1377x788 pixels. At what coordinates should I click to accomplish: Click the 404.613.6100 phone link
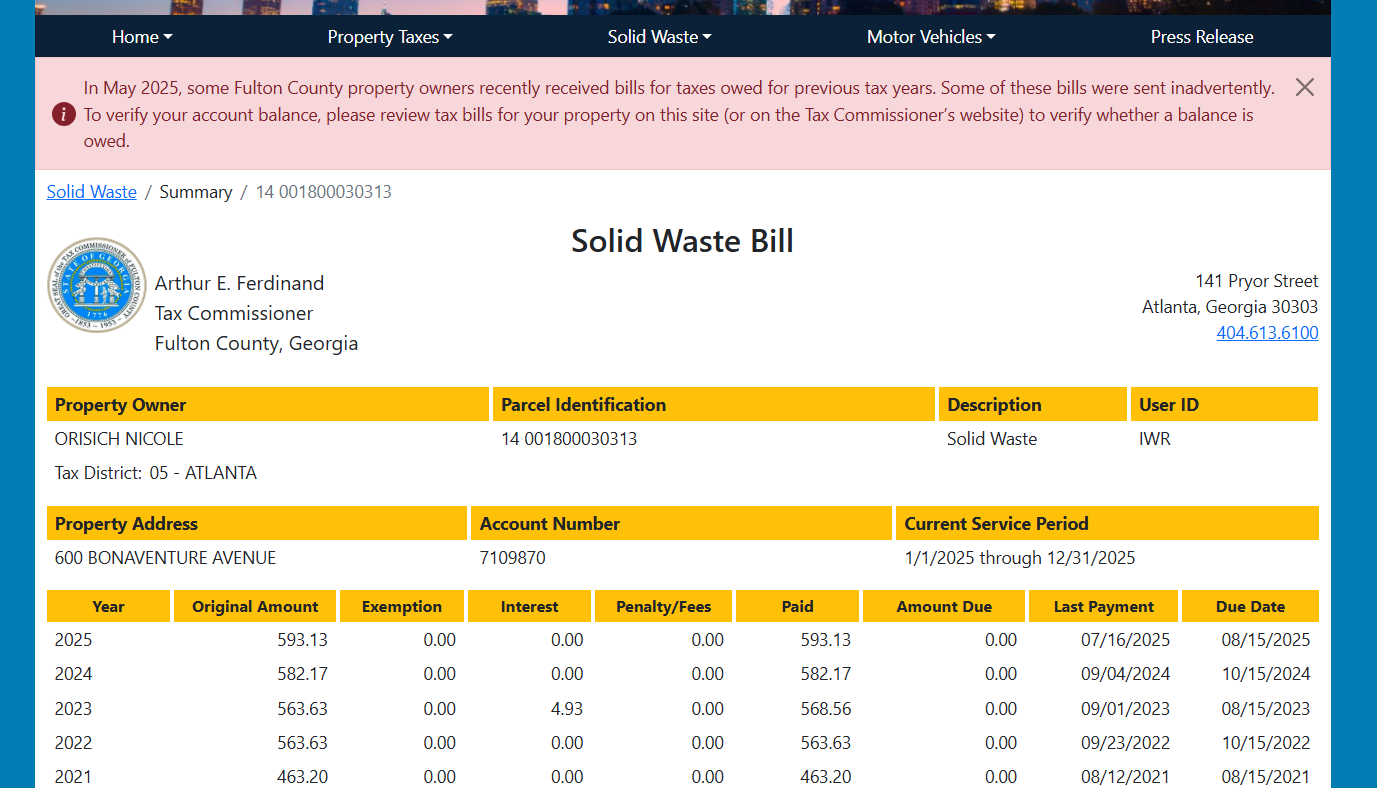tap(1266, 333)
